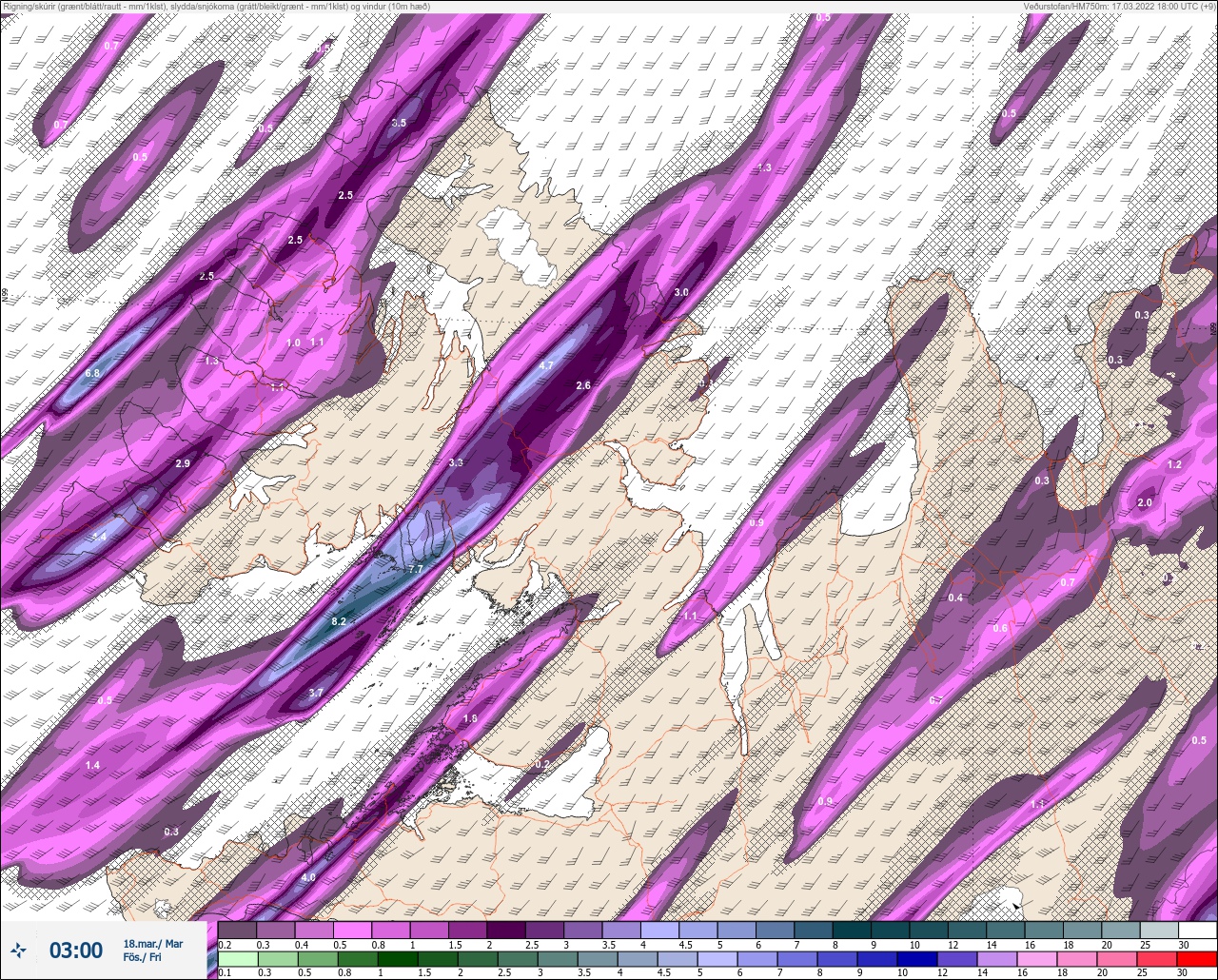Click the 1.8 precipitation value on the map
1218x980 pixels.
tap(470, 718)
